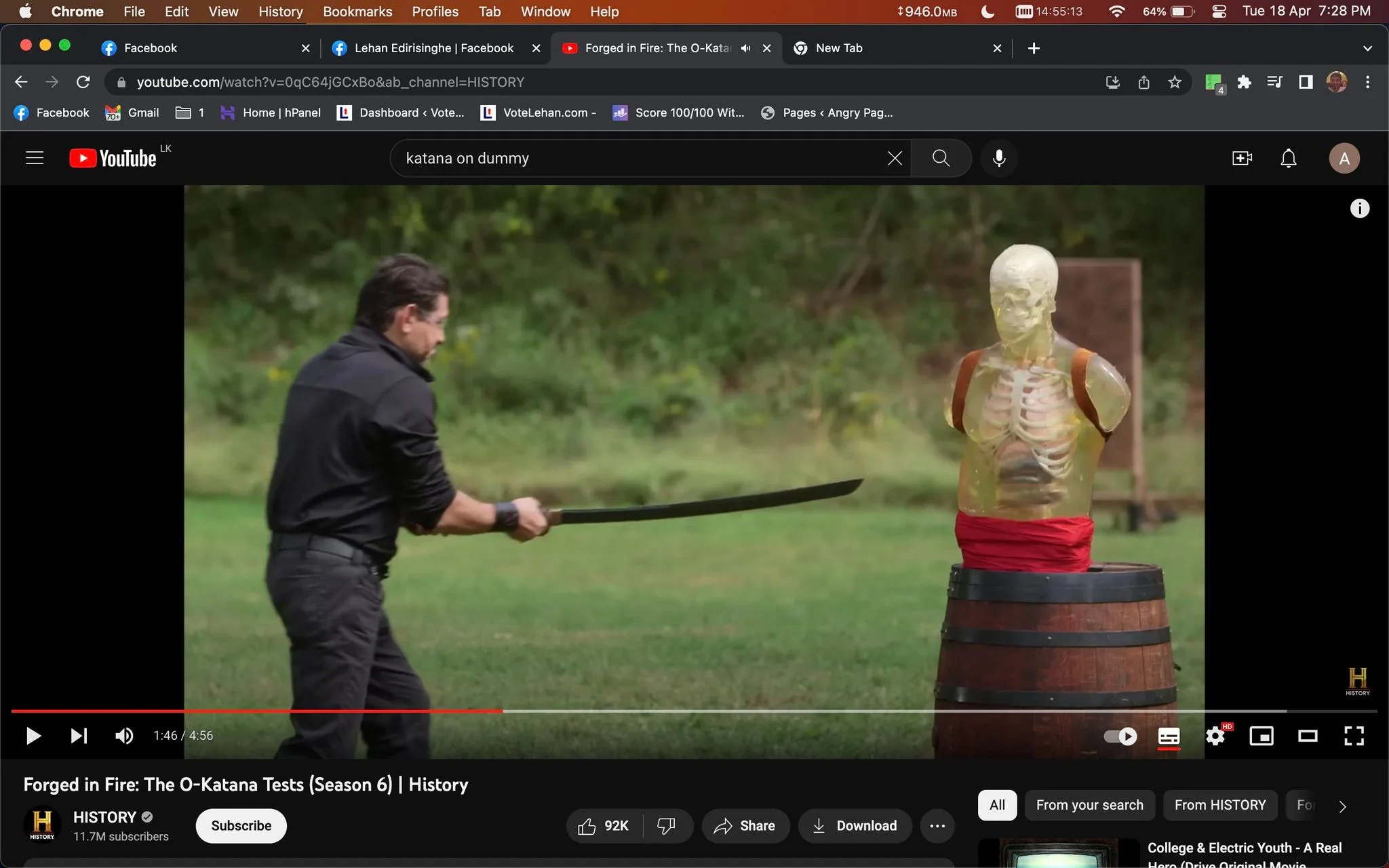This screenshot has width=1389, height=868.
Task: Skip to next video with Next button
Action: pyautogui.click(x=79, y=736)
